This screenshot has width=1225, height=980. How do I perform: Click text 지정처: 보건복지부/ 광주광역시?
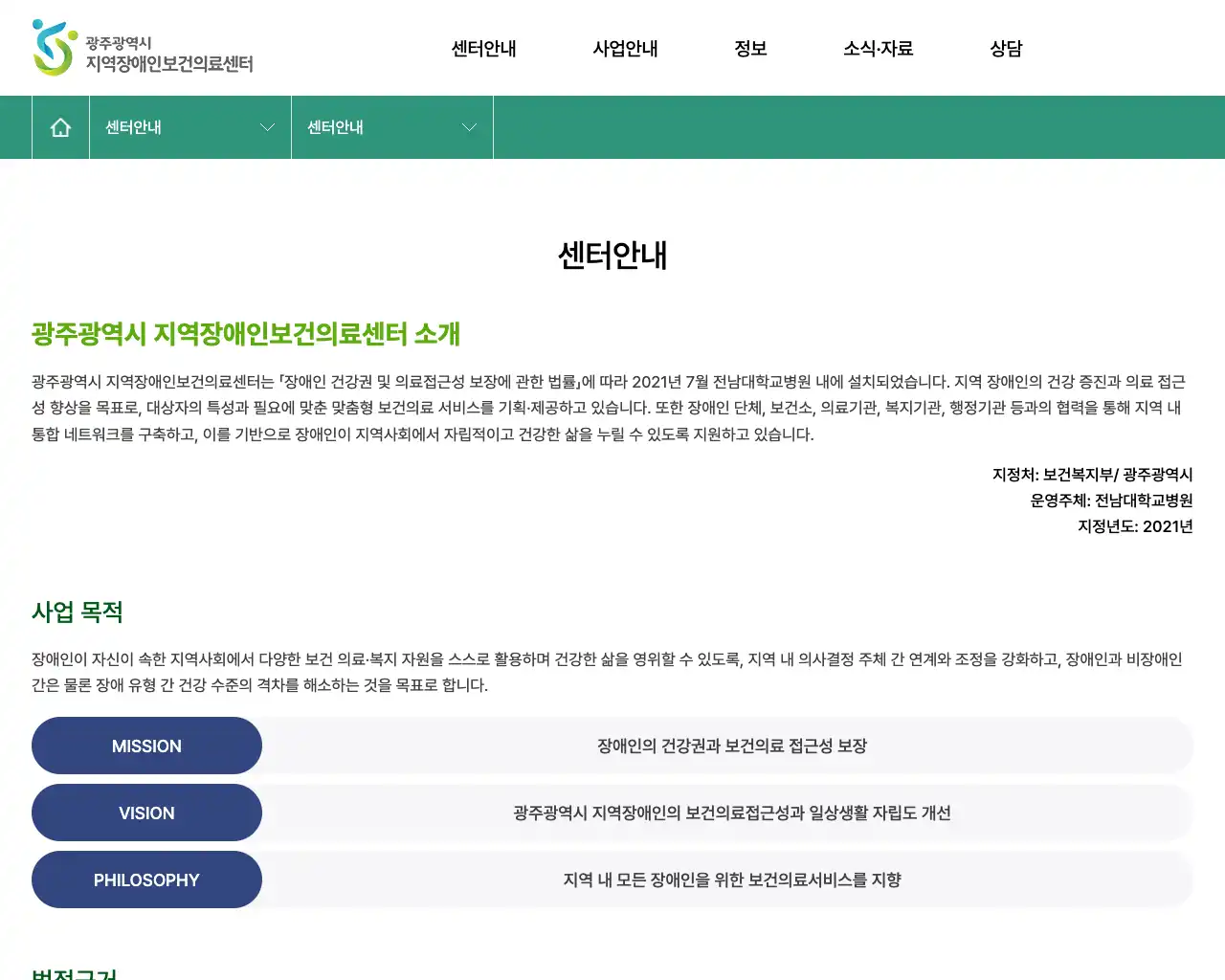(x=1093, y=475)
